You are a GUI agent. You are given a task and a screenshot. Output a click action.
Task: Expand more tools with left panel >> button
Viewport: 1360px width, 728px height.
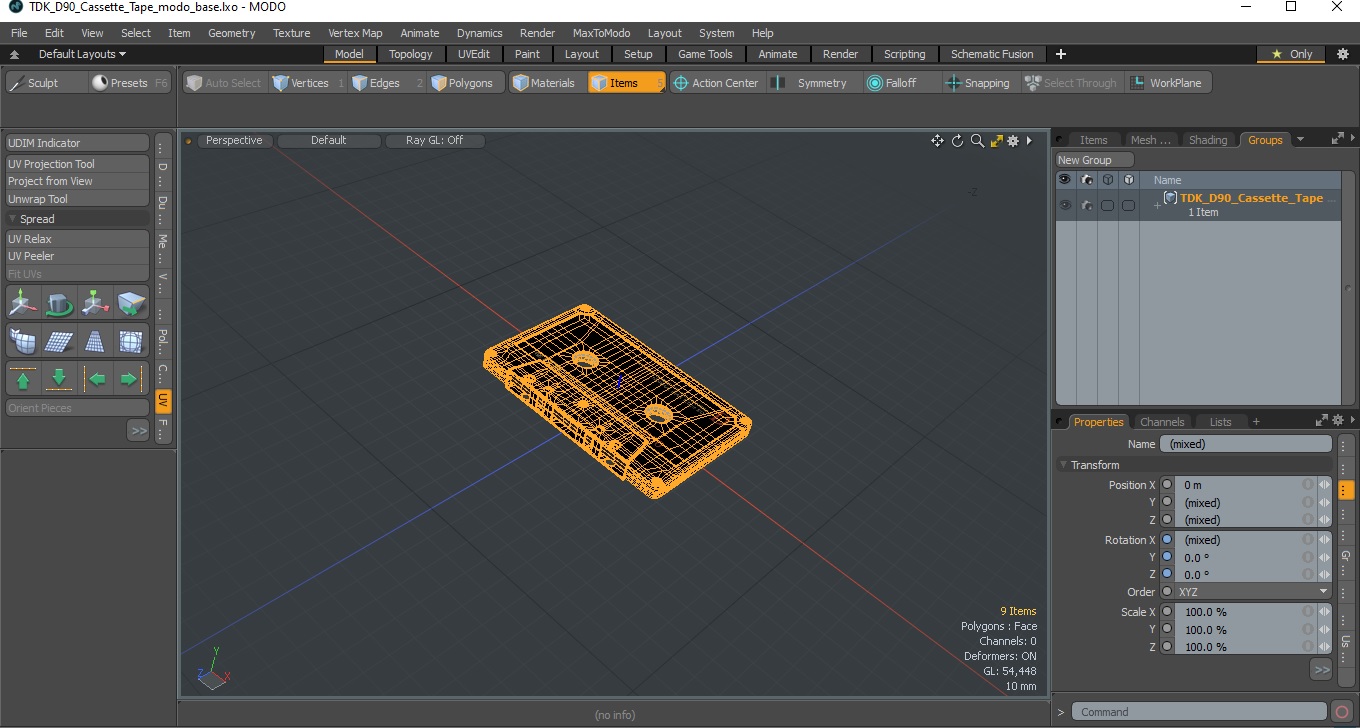click(138, 430)
